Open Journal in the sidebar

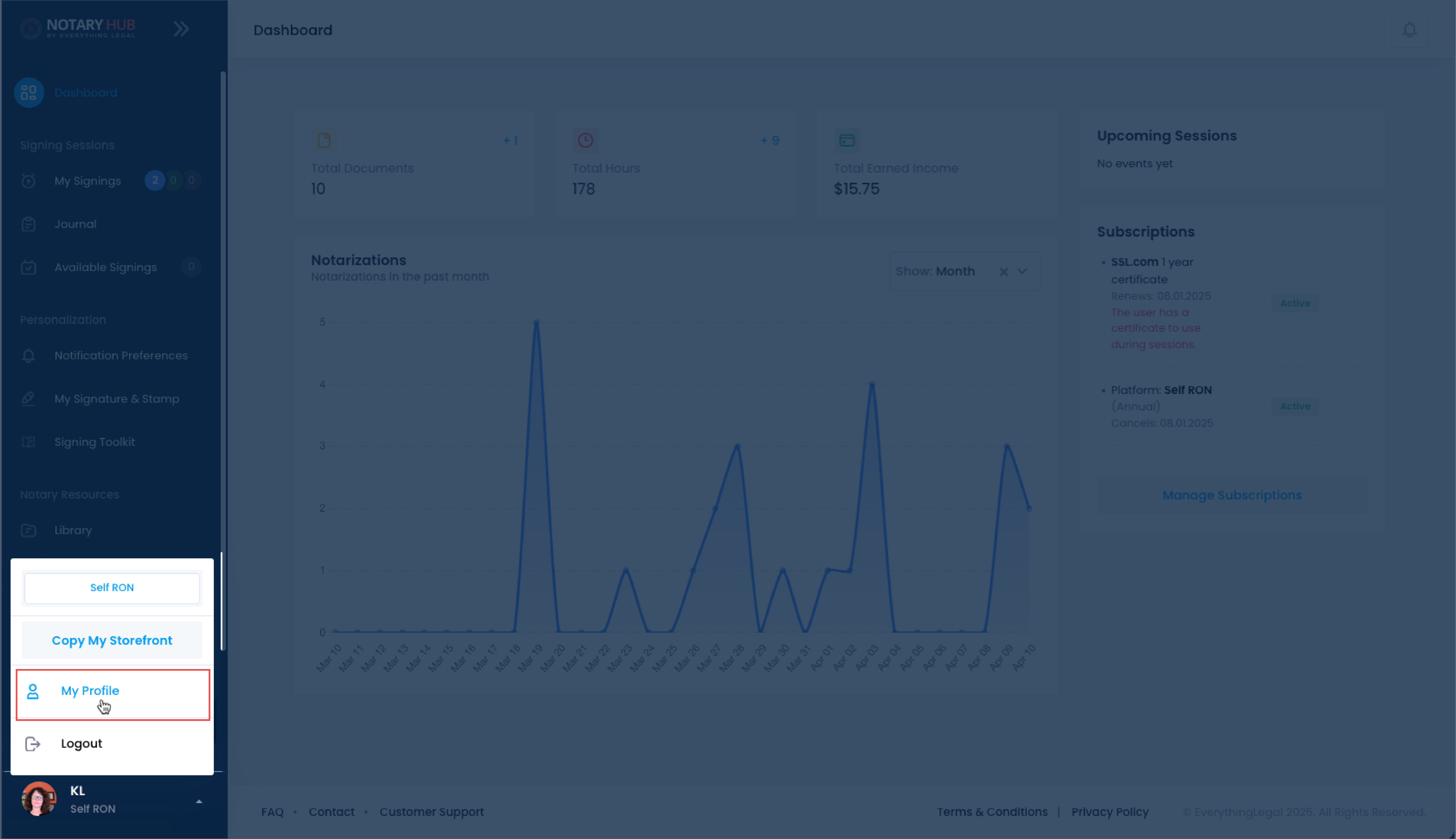(76, 224)
